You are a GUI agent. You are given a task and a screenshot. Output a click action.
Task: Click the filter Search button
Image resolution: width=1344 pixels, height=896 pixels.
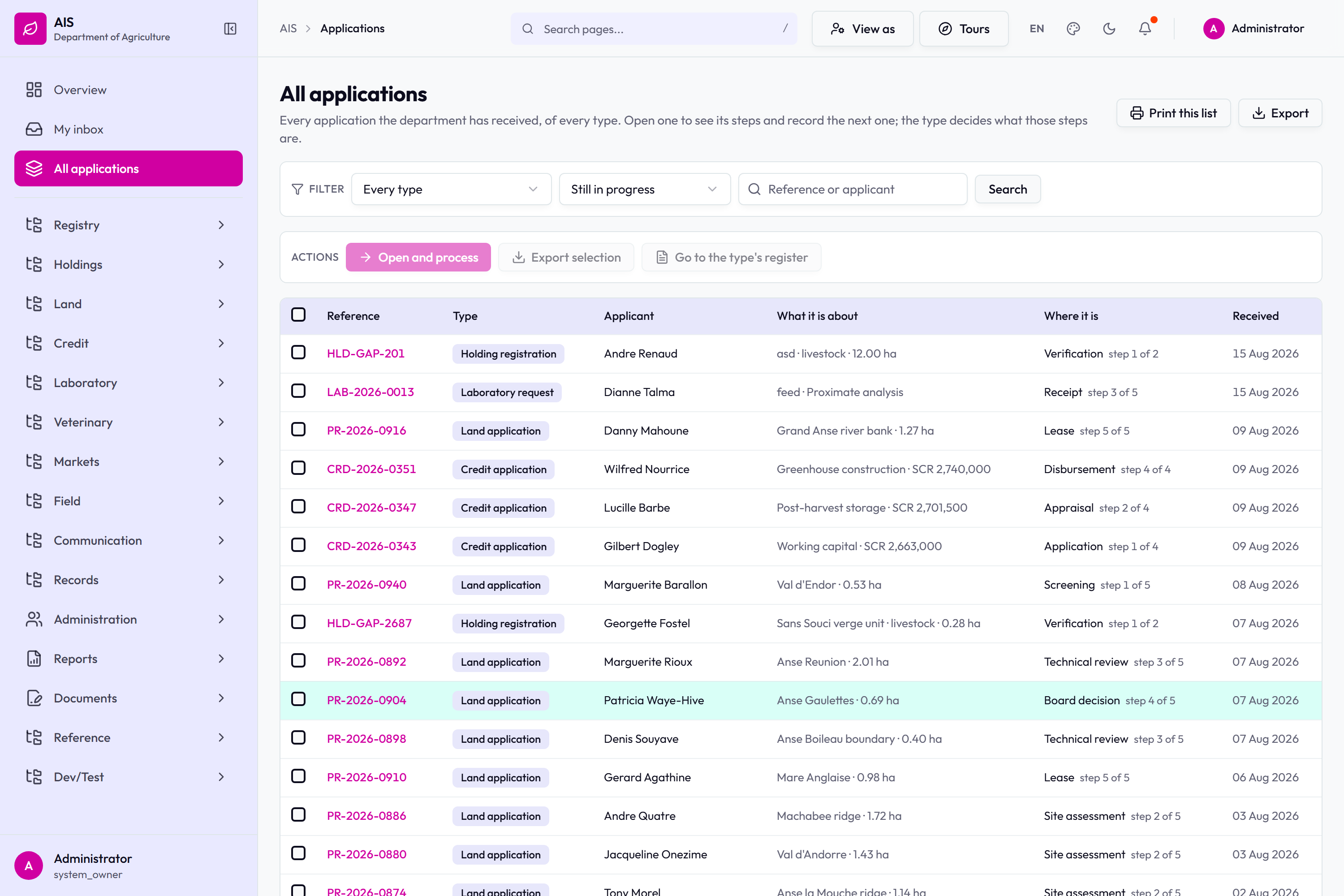1008,189
